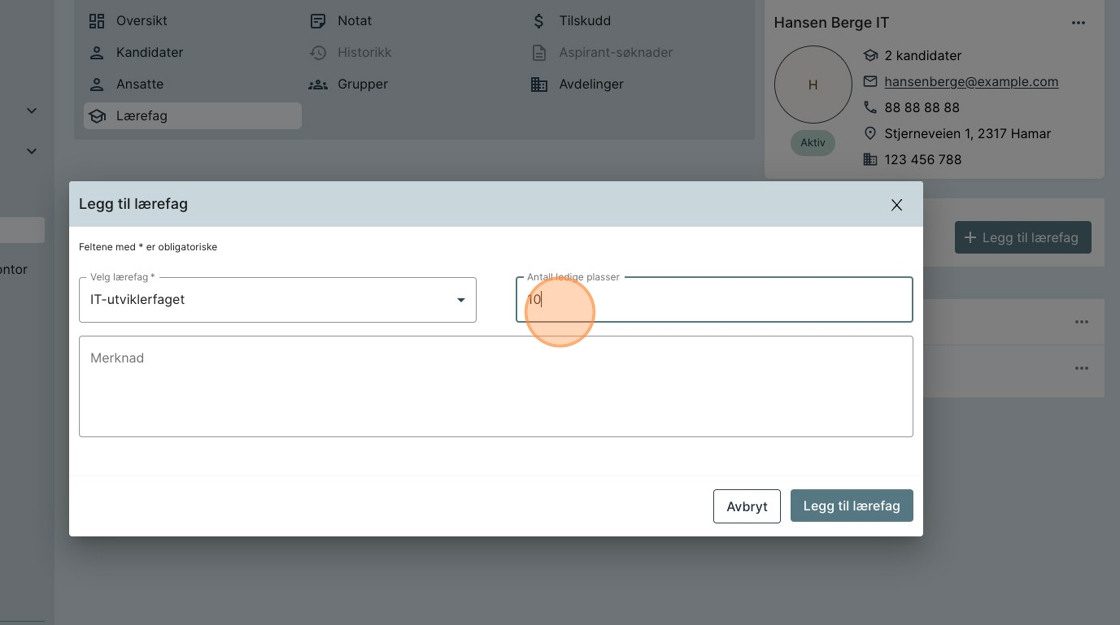Click the Historikk clock icon
1120x625 pixels.
tap(318, 52)
